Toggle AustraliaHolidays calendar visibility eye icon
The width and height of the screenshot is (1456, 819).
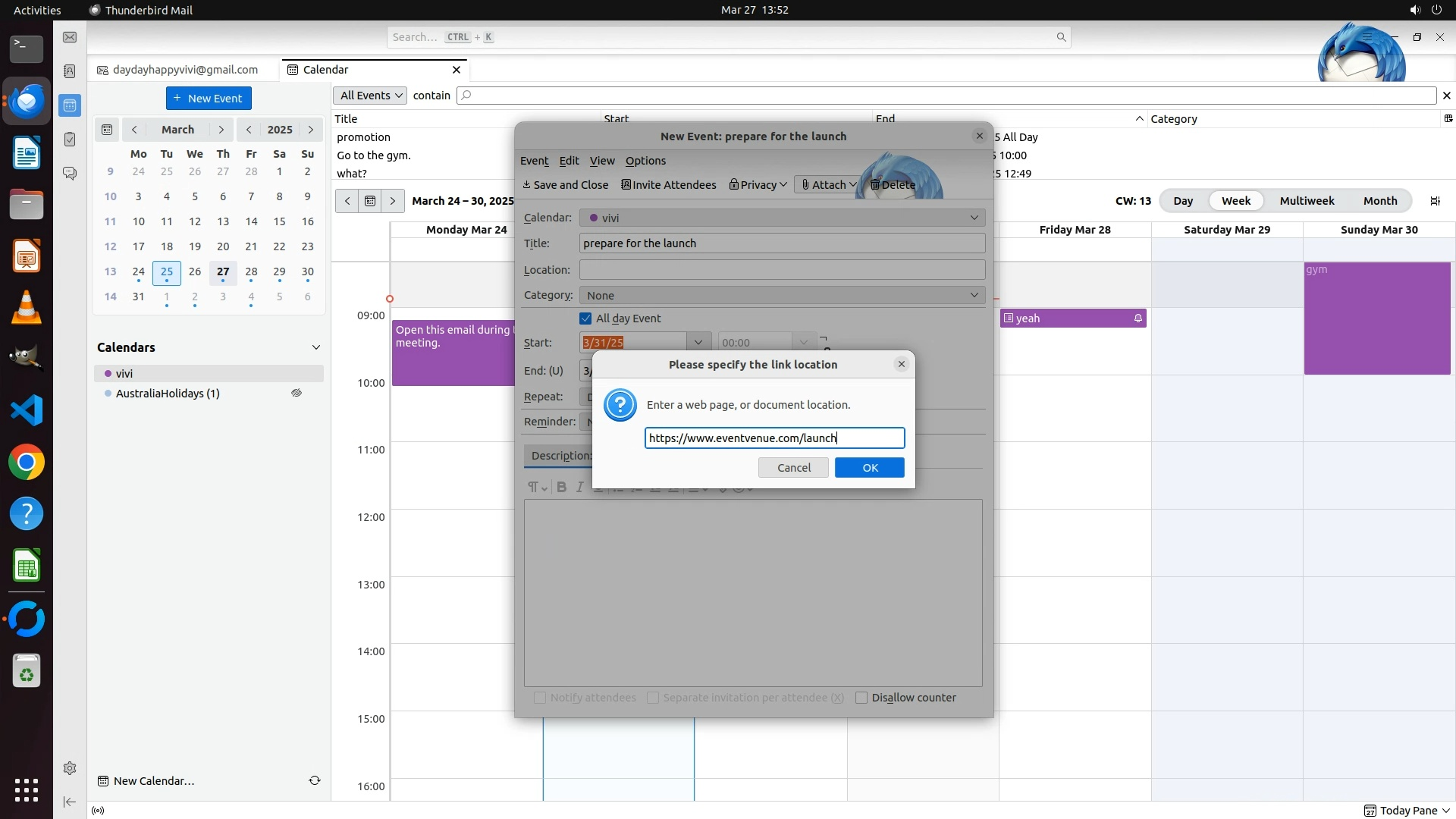click(x=297, y=393)
